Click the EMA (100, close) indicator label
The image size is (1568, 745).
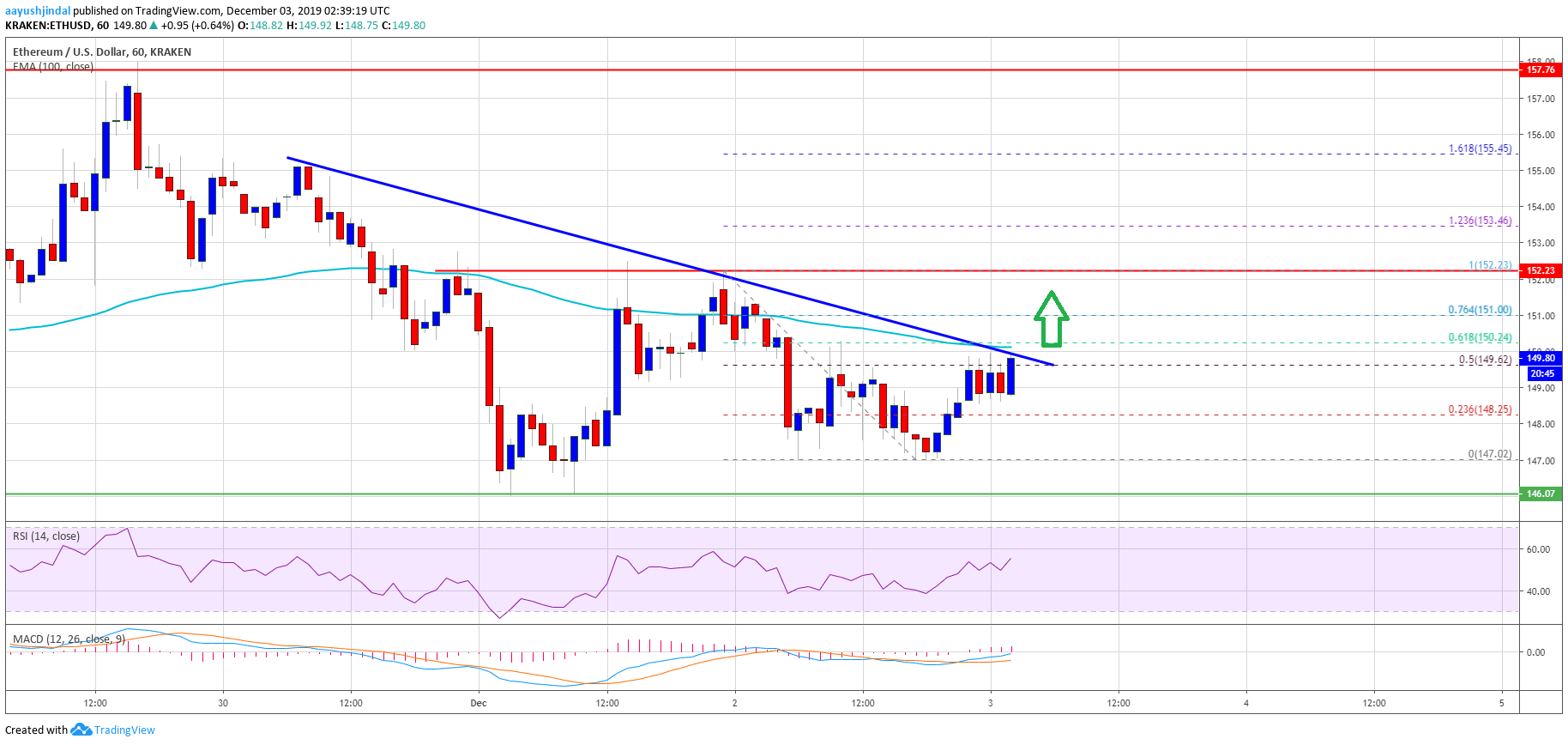pyautogui.click(x=53, y=67)
